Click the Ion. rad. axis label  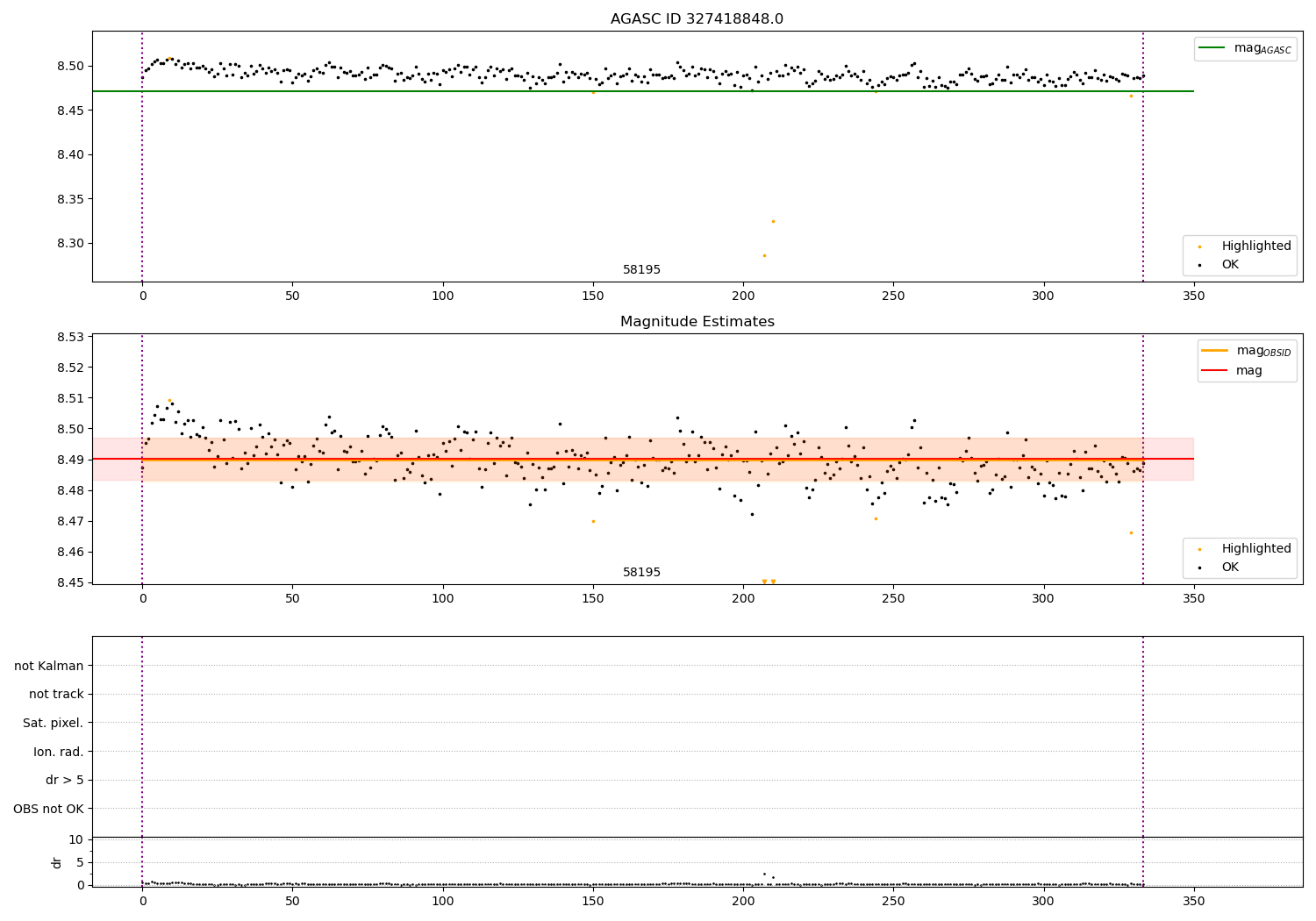point(59,752)
